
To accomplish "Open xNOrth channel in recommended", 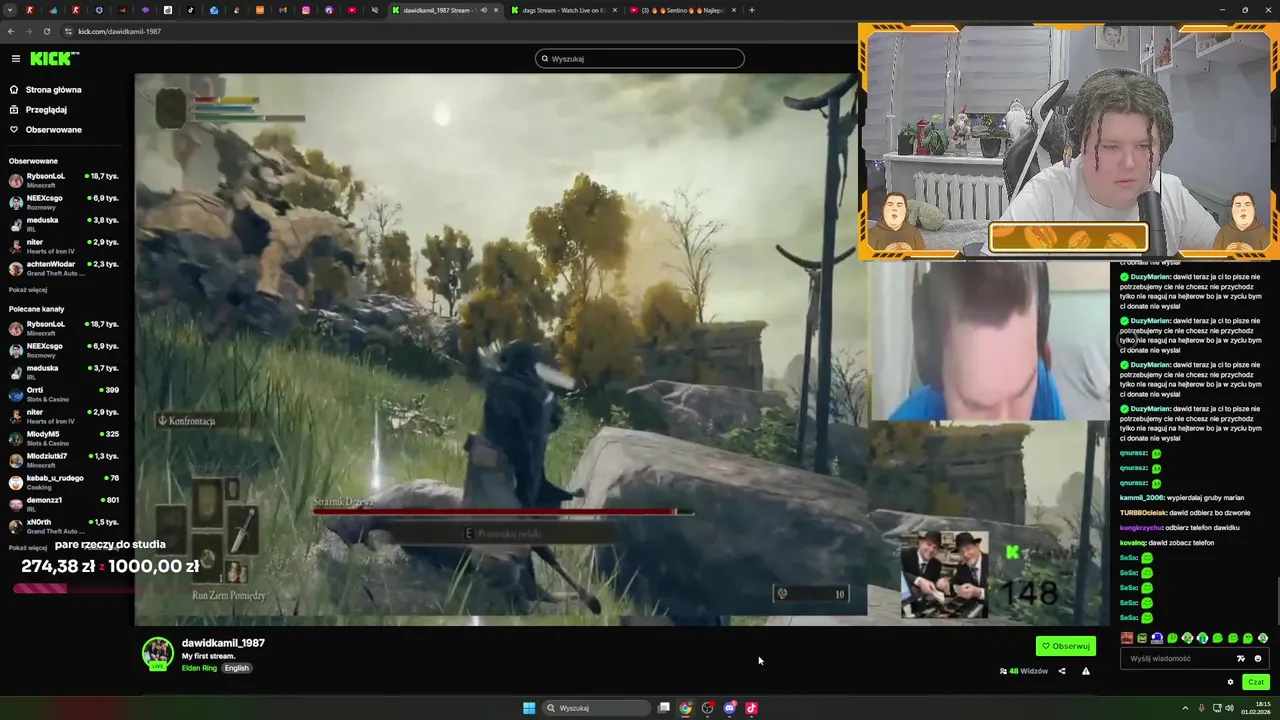I will [64, 526].
